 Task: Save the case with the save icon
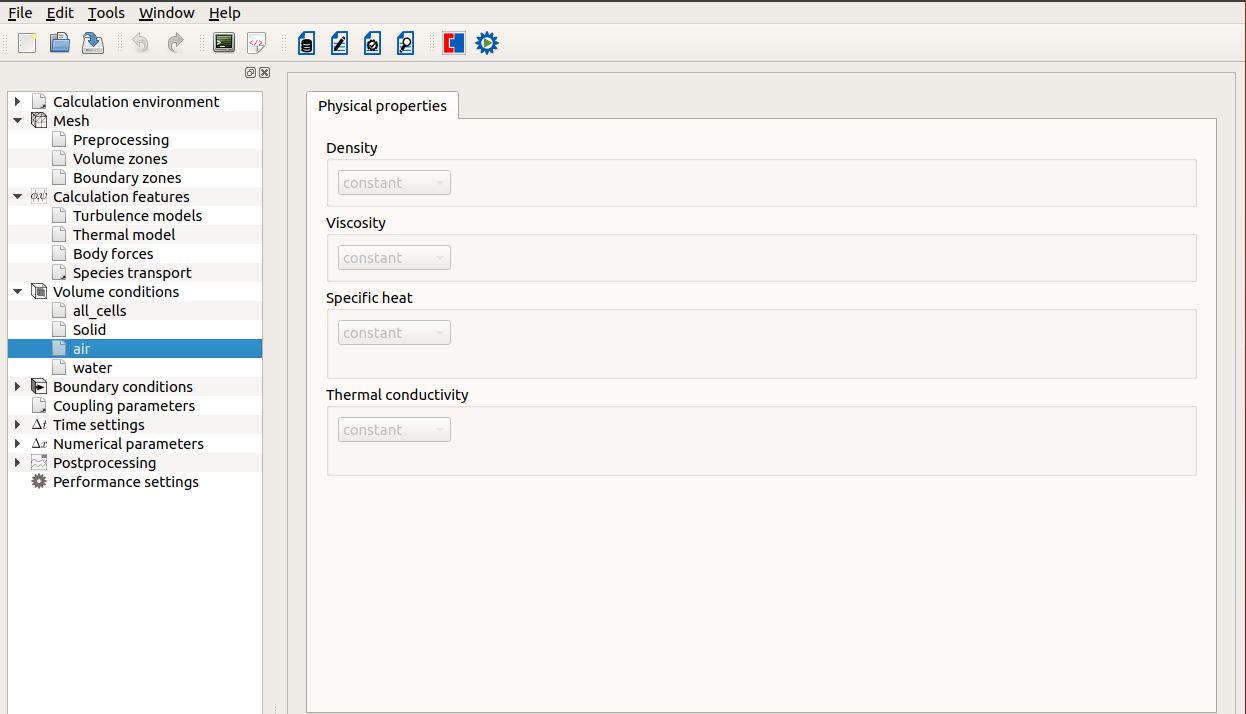click(93, 43)
